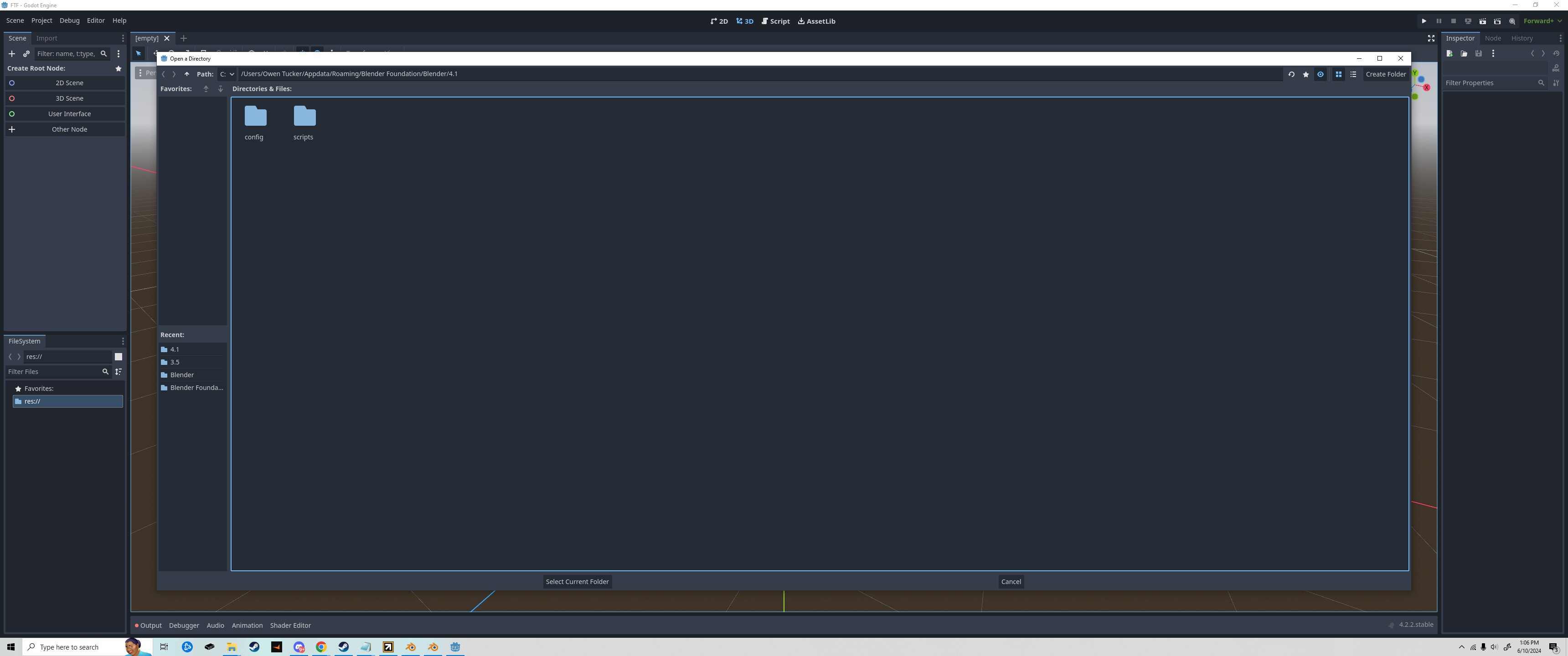The image size is (1568, 656).
Task: Switch dialog to thumbnail grid view
Action: 1339,74
